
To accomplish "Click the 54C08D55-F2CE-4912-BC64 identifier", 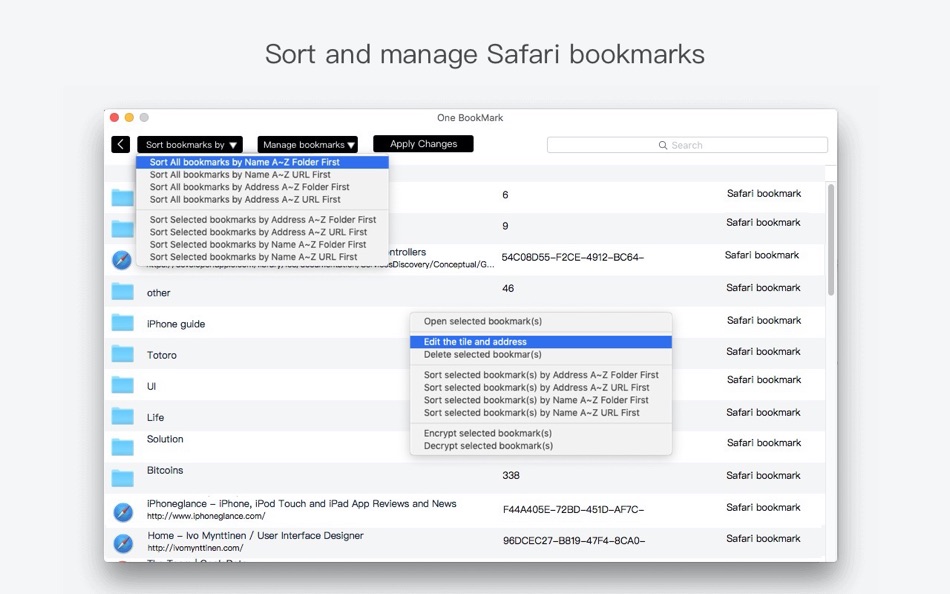I will 573,258.
